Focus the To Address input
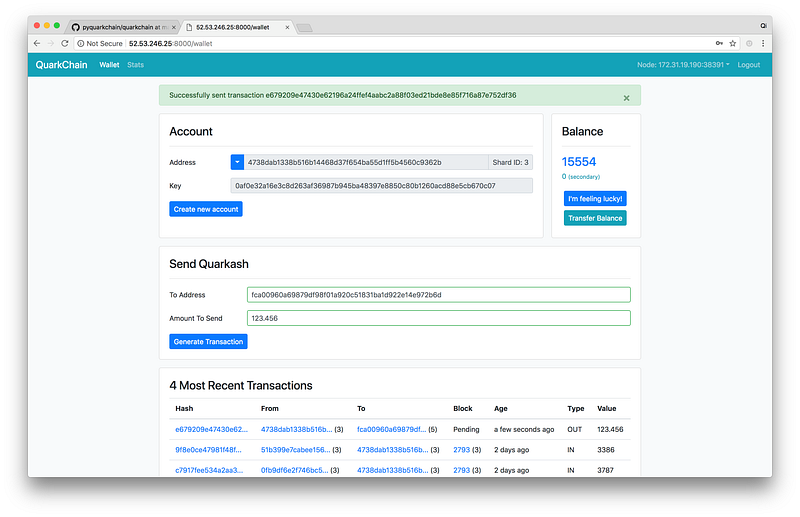 [439, 295]
